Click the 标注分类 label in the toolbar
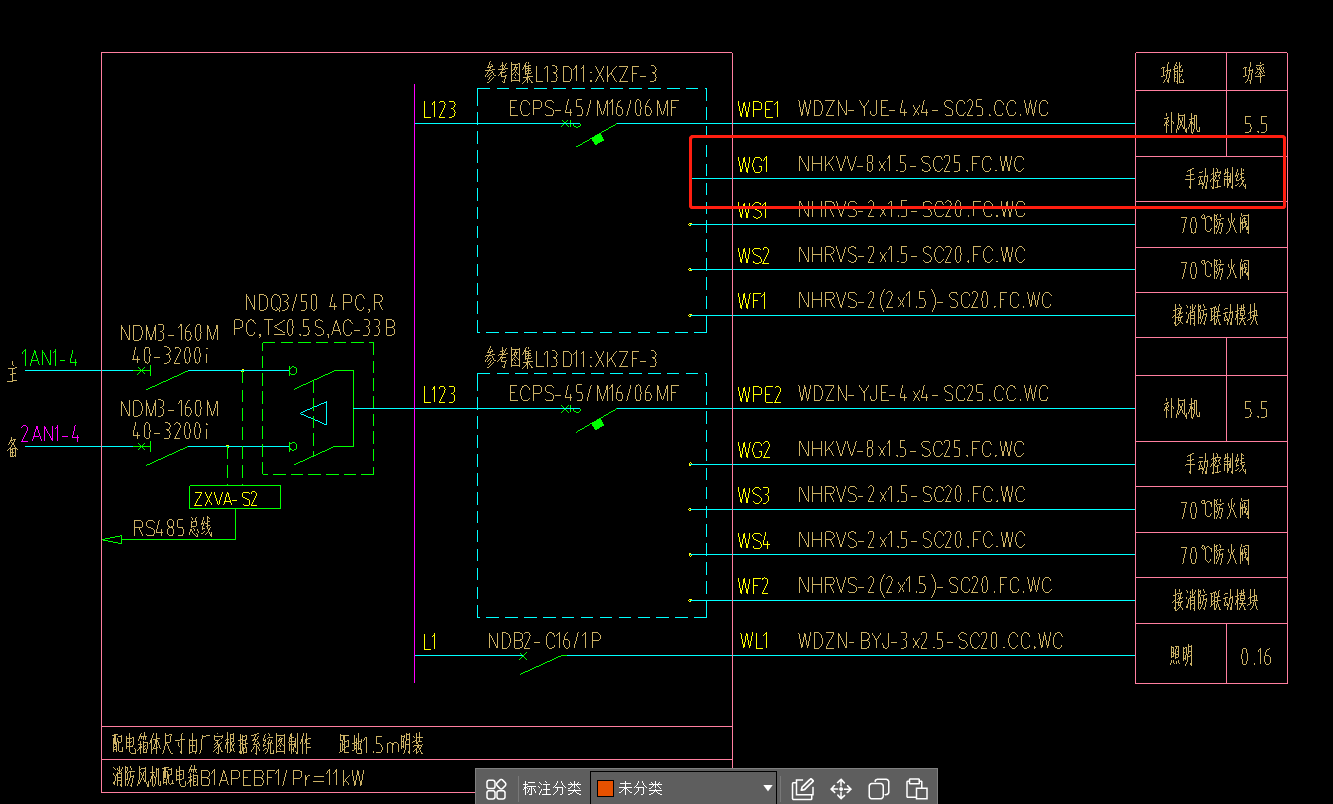1333x804 pixels. 551,789
